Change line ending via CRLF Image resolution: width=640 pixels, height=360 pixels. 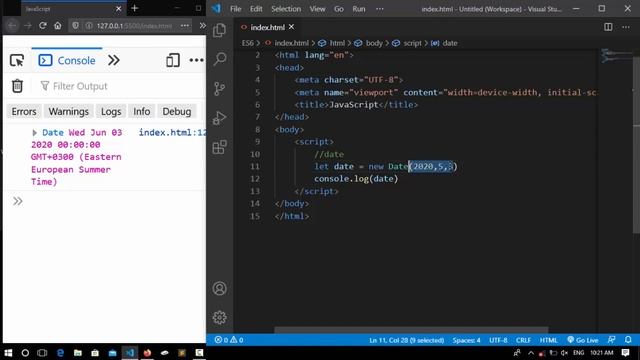click(523, 340)
